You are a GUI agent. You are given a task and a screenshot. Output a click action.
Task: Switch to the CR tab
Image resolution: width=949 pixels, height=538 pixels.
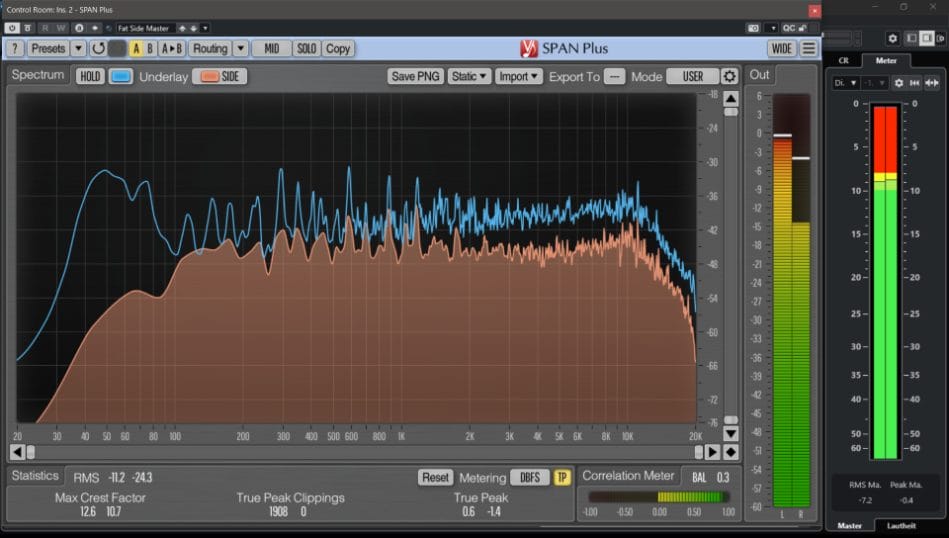point(843,60)
